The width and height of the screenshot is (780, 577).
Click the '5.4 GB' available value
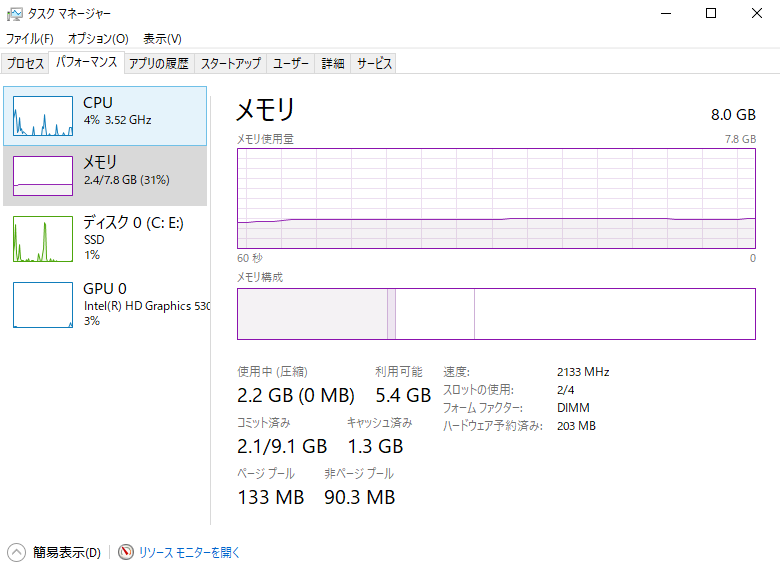pyautogui.click(x=403, y=395)
